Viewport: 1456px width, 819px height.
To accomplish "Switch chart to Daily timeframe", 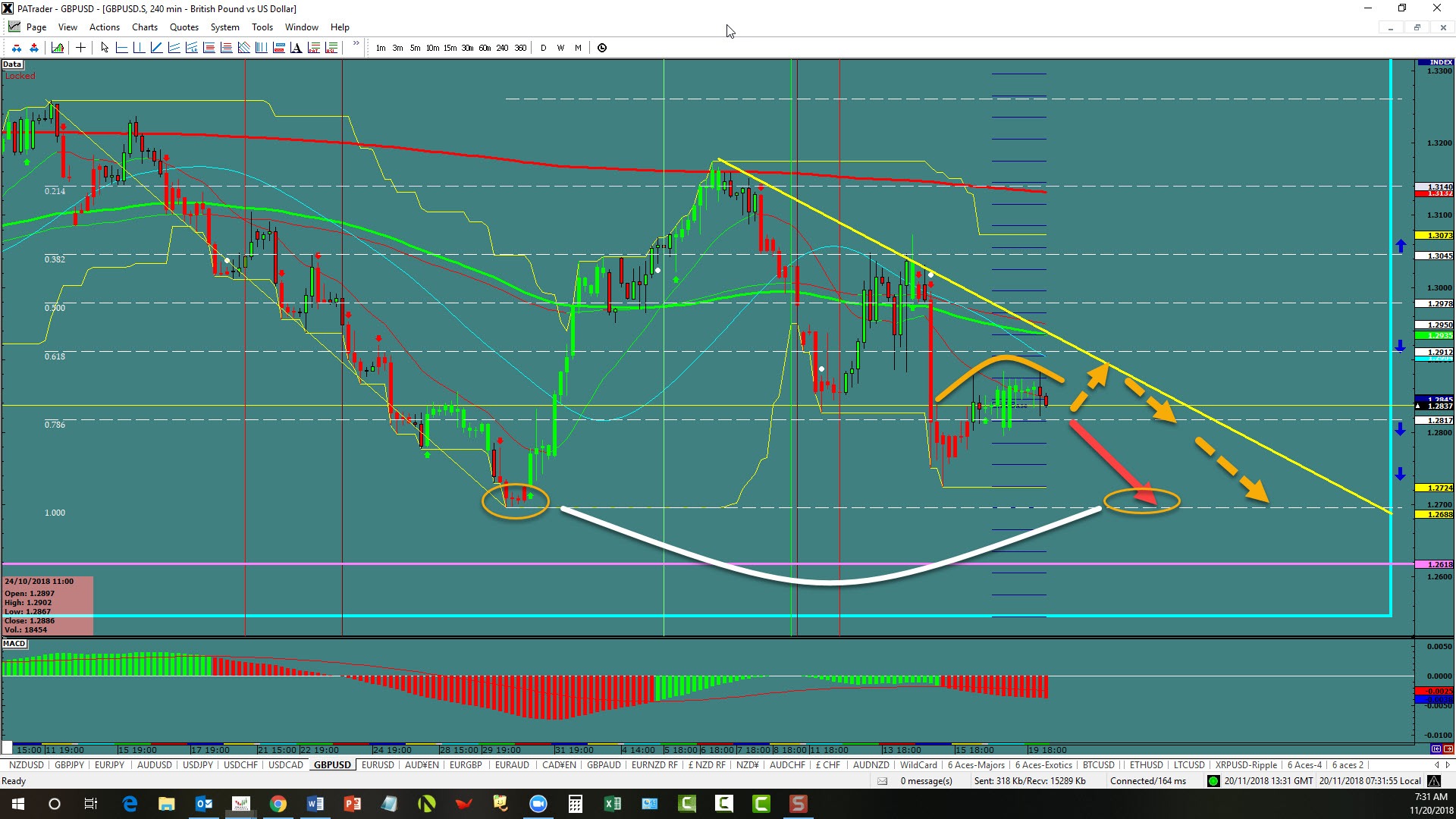I will click(x=543, y=48).
